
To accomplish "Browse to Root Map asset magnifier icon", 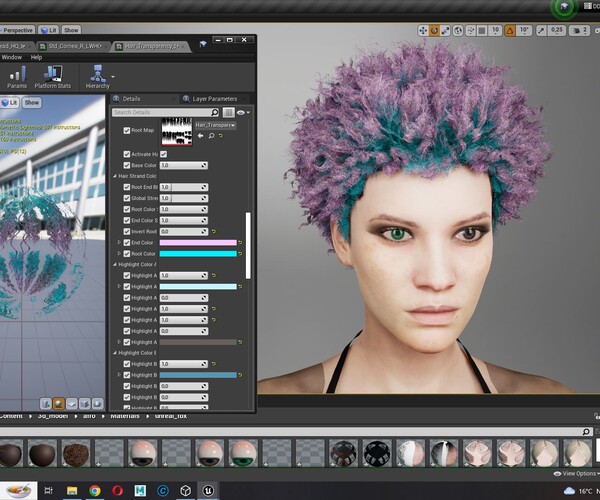I will coord(211,136).
